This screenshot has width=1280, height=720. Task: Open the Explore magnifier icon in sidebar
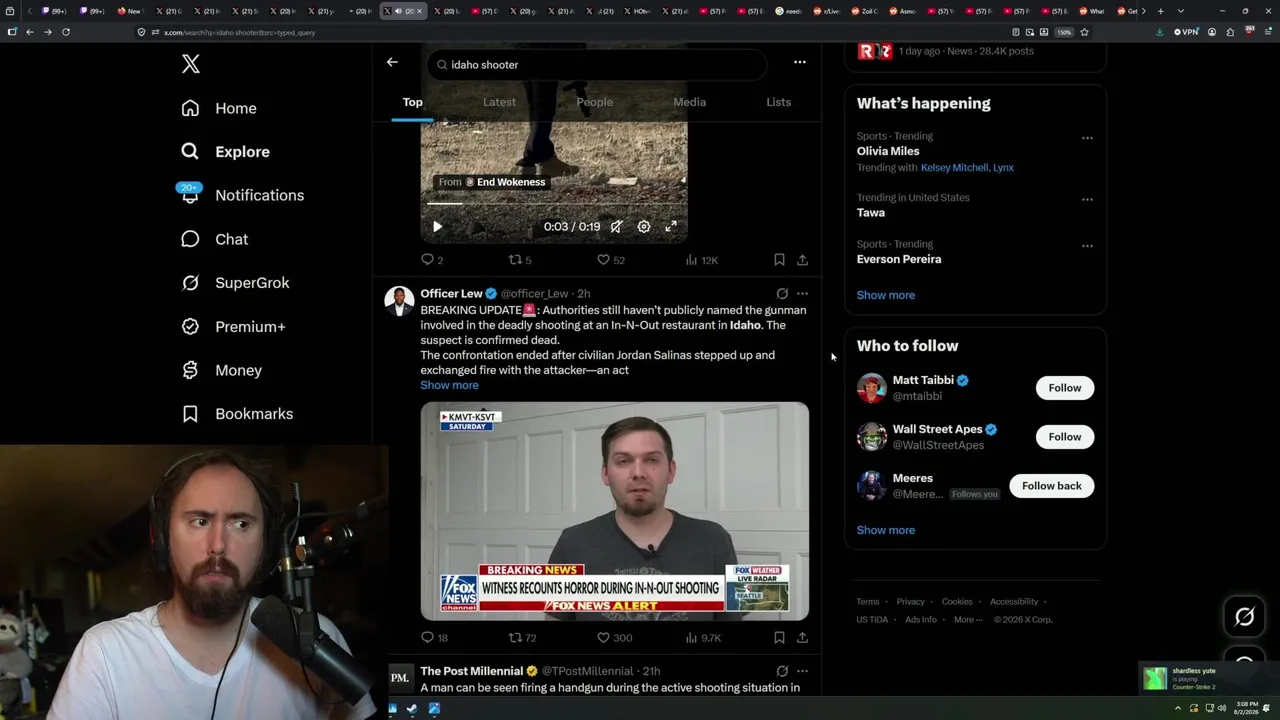point(190,151)
